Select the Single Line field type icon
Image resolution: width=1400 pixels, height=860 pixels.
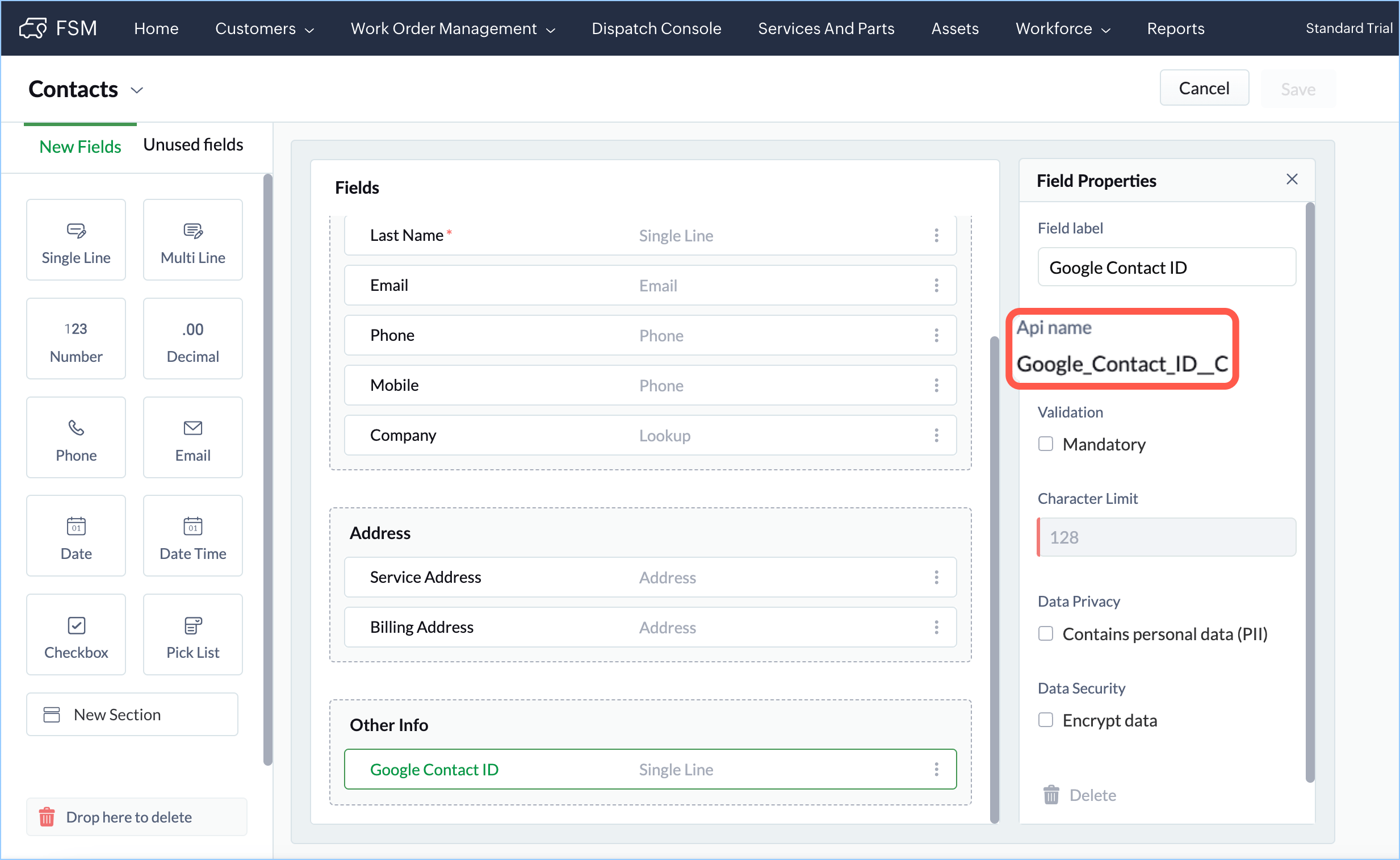point(76,231)
